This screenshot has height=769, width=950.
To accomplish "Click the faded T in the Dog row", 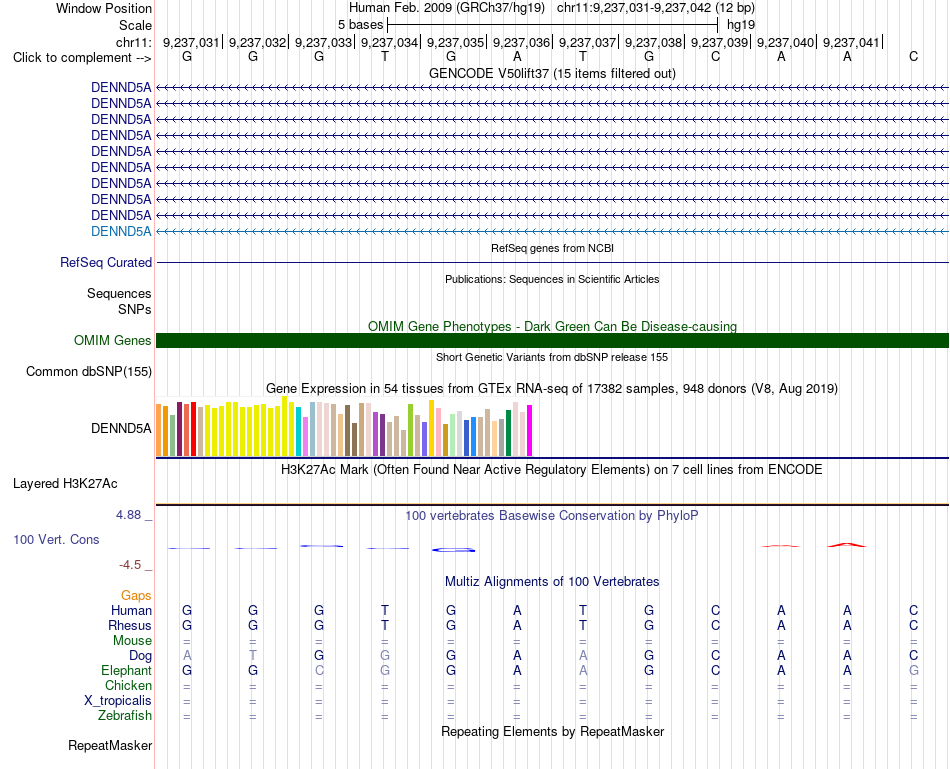I will click(x=253, y=655).
